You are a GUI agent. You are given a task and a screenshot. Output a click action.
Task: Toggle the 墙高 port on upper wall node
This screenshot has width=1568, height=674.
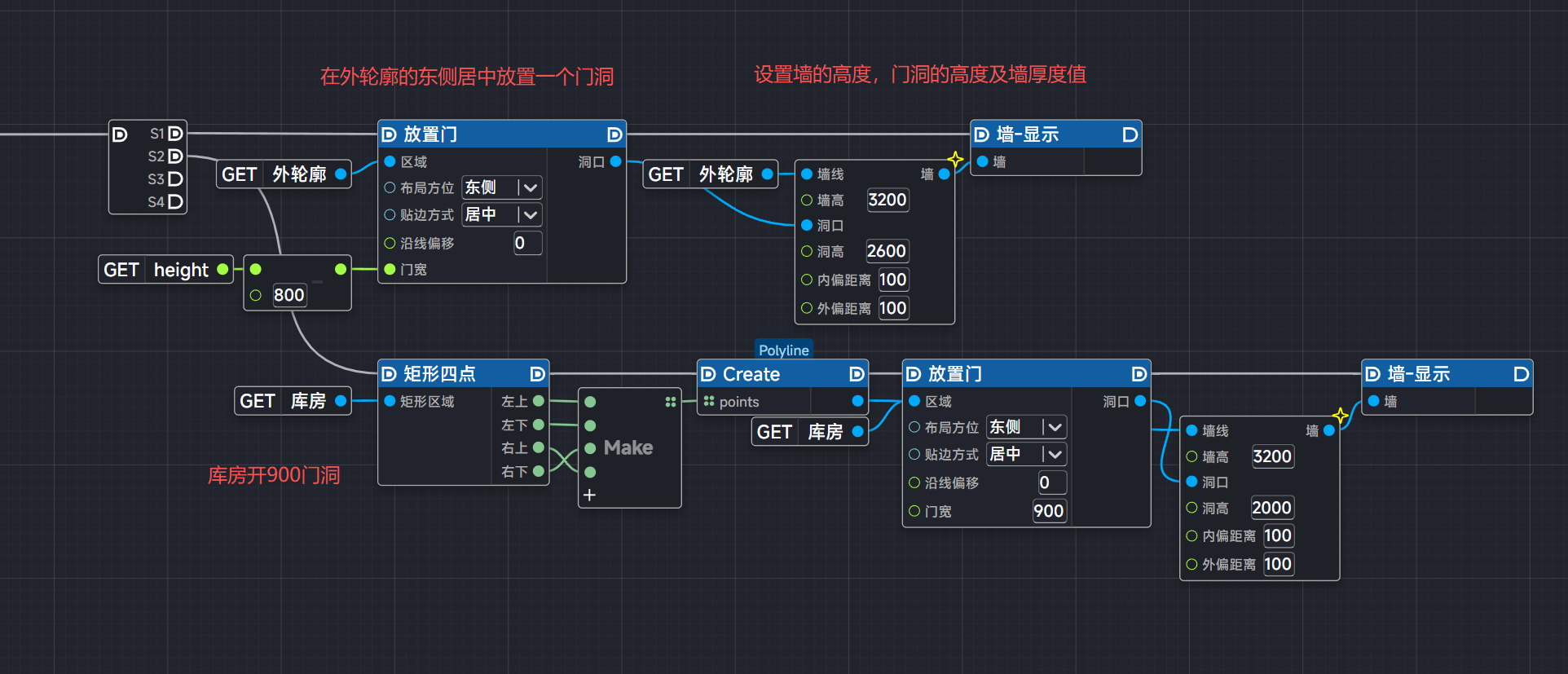[807, 200]
